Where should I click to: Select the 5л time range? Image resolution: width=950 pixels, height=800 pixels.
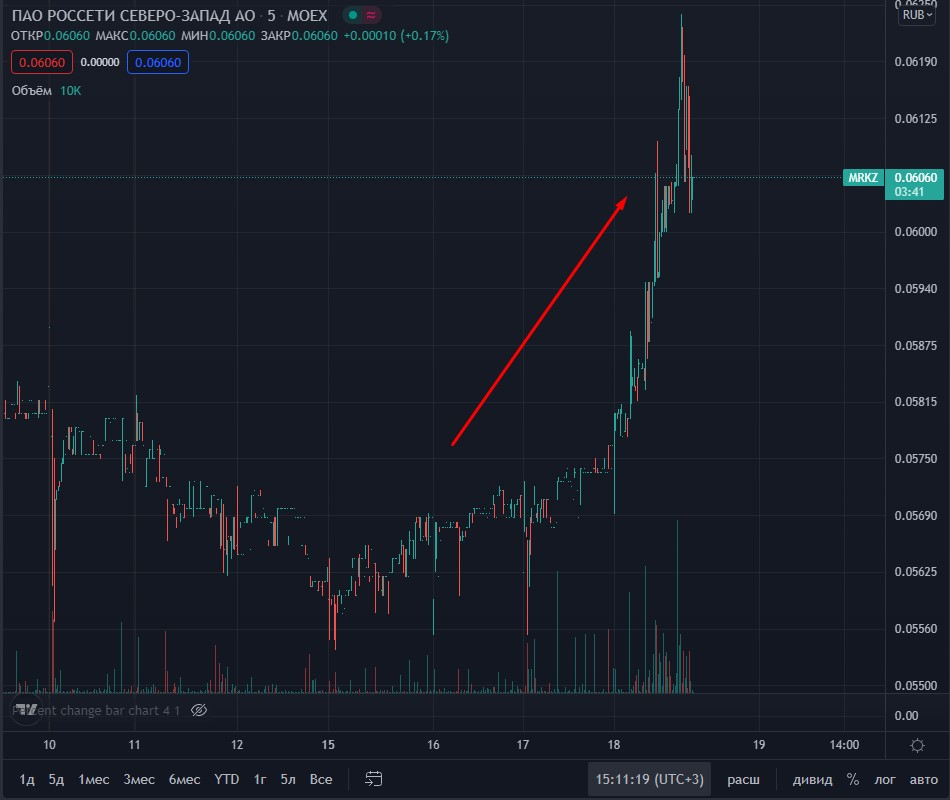(288, 779)
